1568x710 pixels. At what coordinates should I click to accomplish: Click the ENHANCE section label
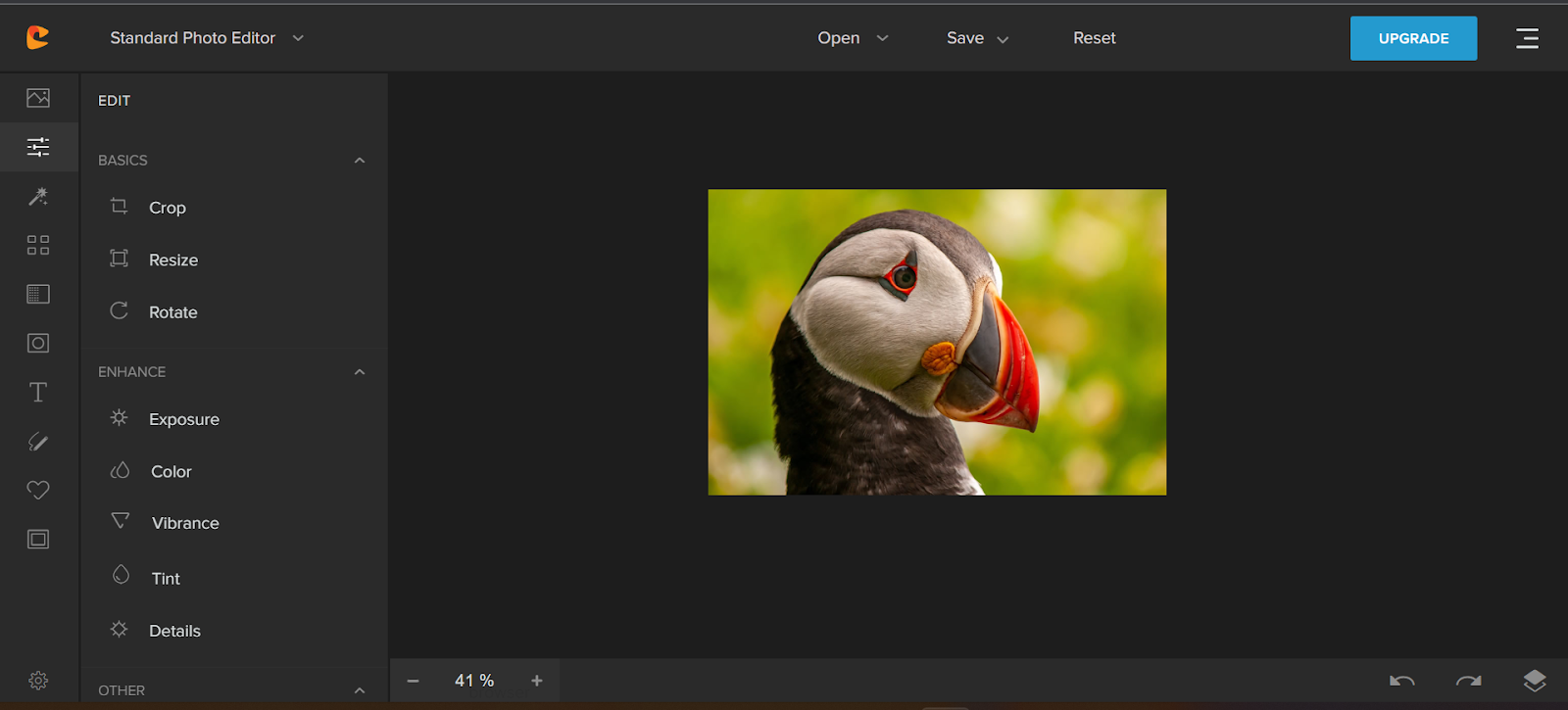131,372
